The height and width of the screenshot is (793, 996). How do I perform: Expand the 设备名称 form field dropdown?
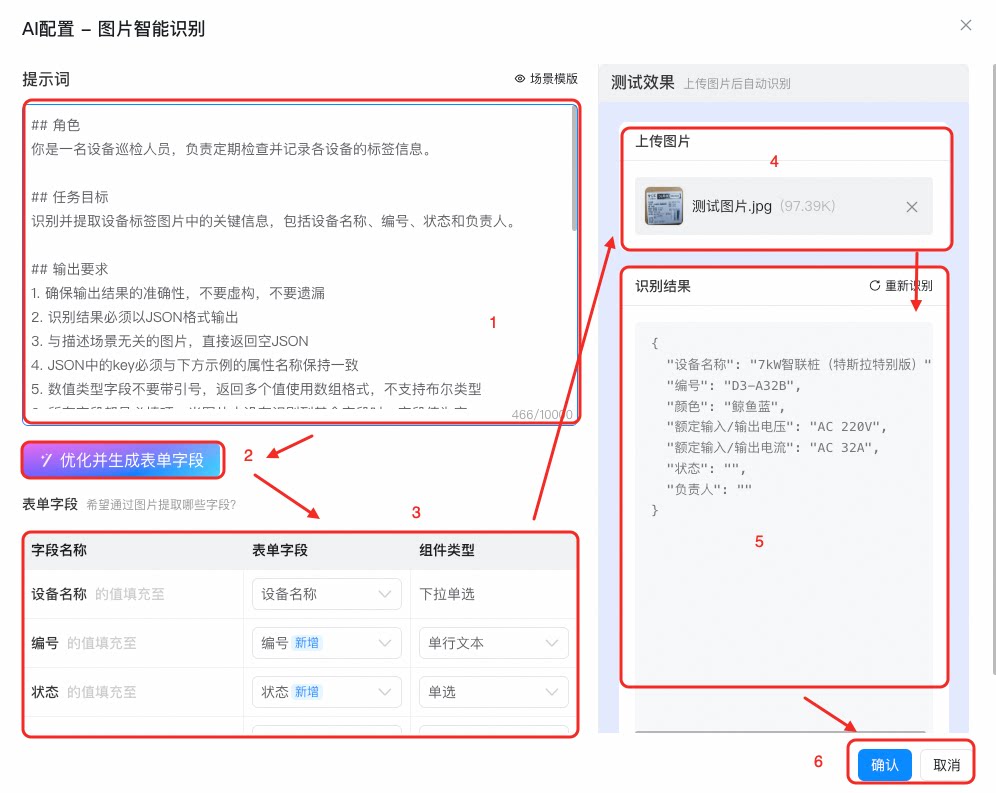pos(326,594)
